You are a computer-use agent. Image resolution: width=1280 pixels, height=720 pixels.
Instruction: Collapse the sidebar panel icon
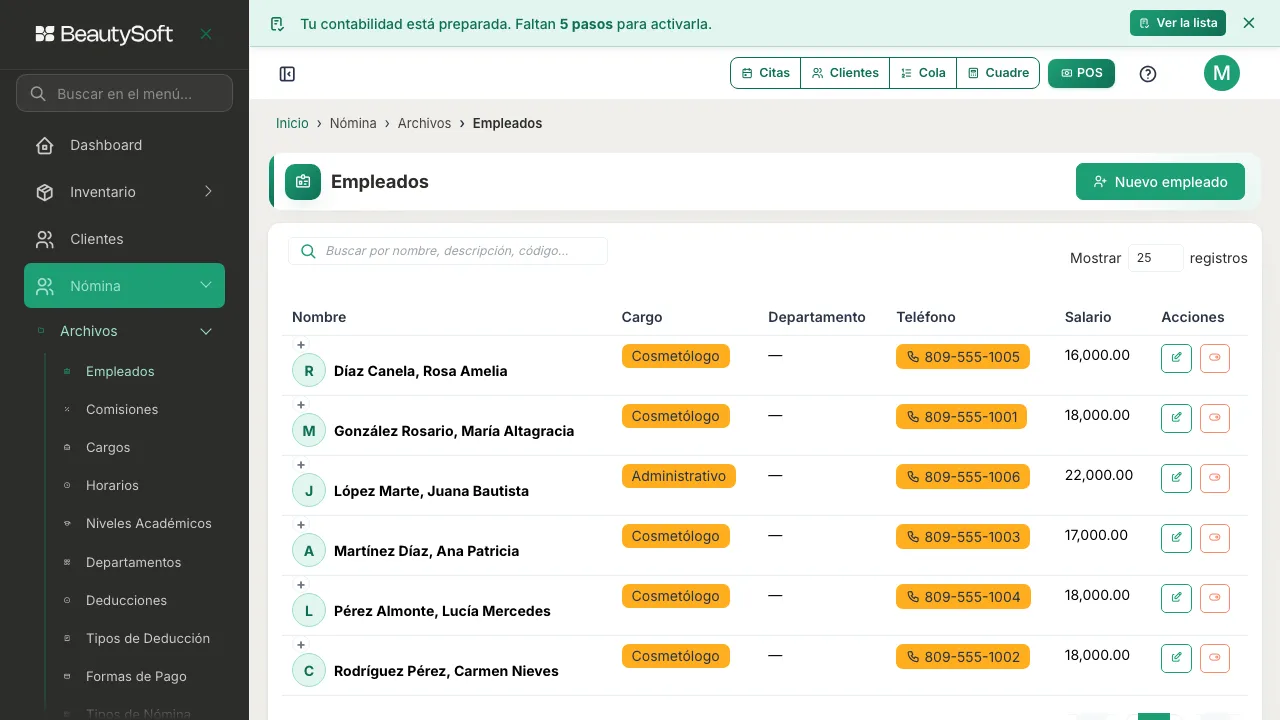pyautogui.click(x=287, y=74)
